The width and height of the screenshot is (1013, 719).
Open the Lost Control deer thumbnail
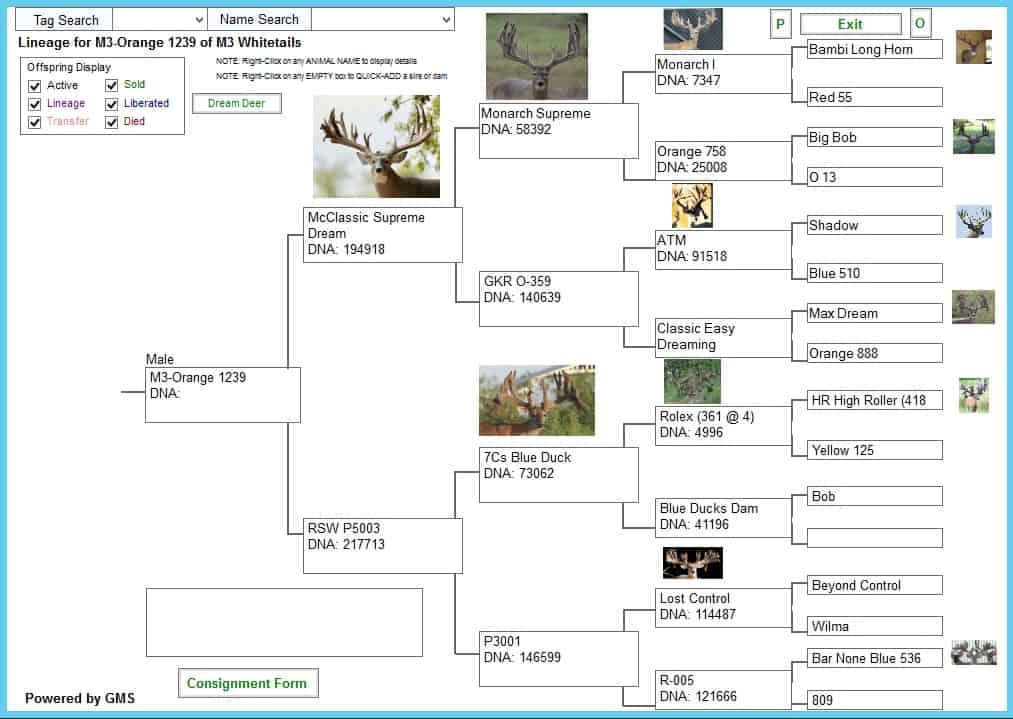coord(692,563)
